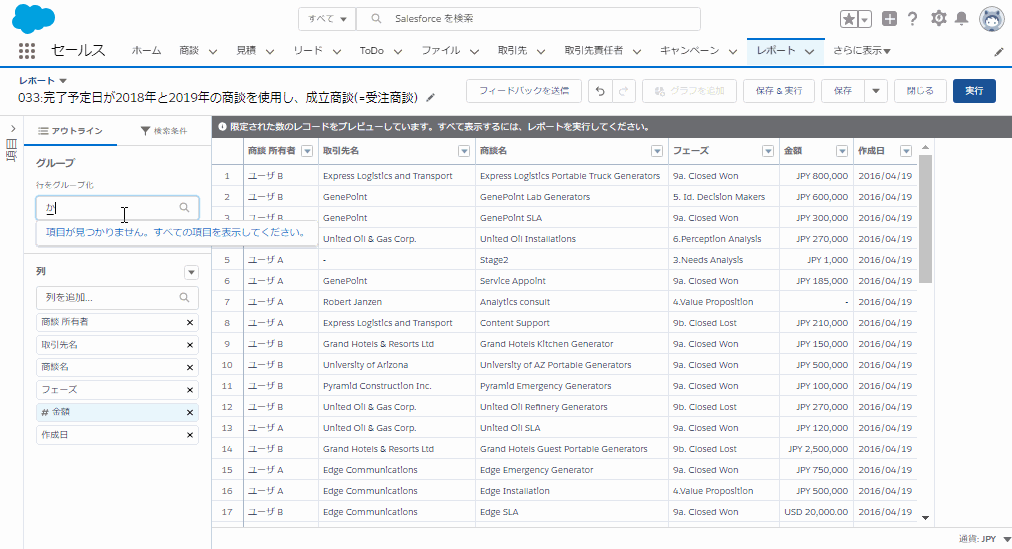Open the リード tab dropdown chevron
This screenshot has width=1012, height=549.
tap(336, 51)
